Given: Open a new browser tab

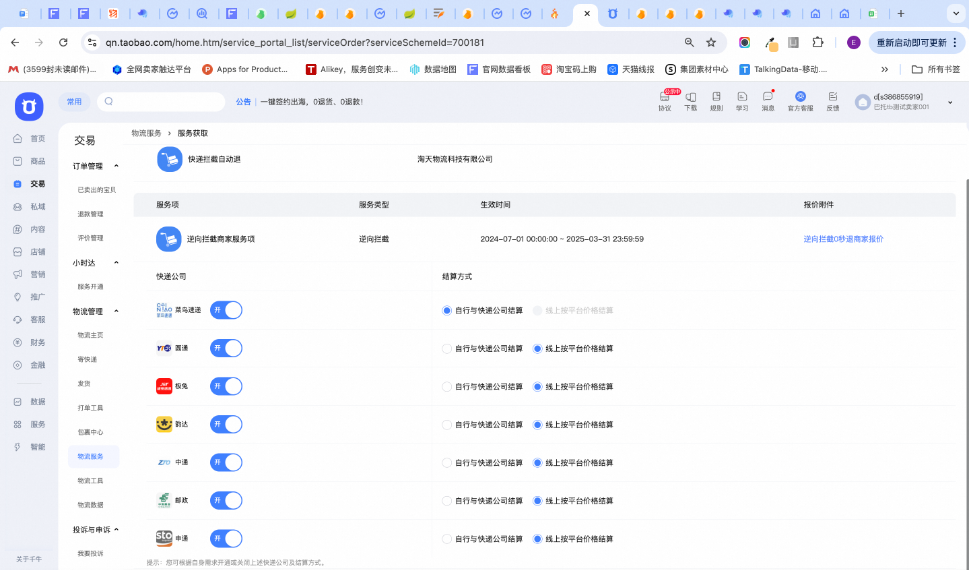Looking at the screenshot, I should point(901,14).
